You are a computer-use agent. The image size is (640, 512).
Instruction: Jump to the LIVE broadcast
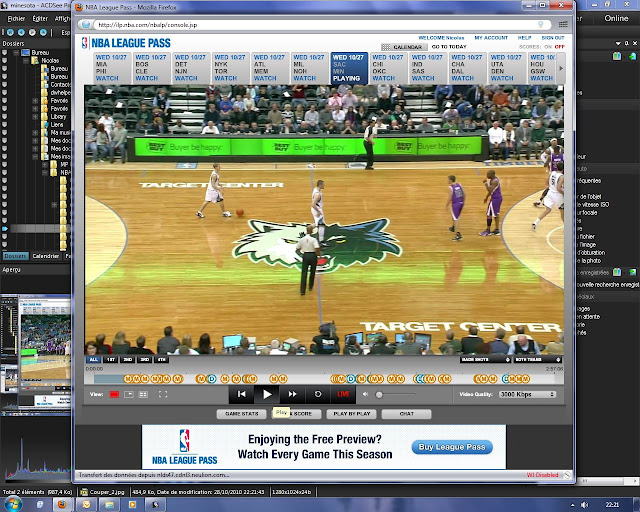[x=343, y=394]
